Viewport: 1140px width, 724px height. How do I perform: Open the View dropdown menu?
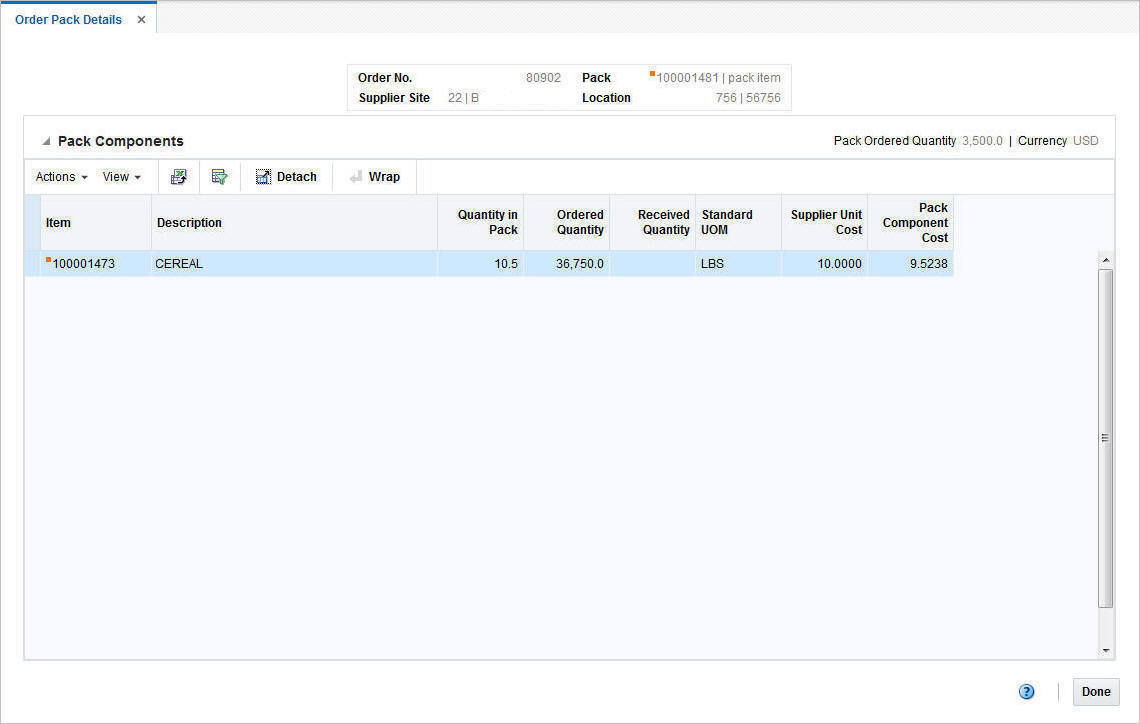(121, 177)
